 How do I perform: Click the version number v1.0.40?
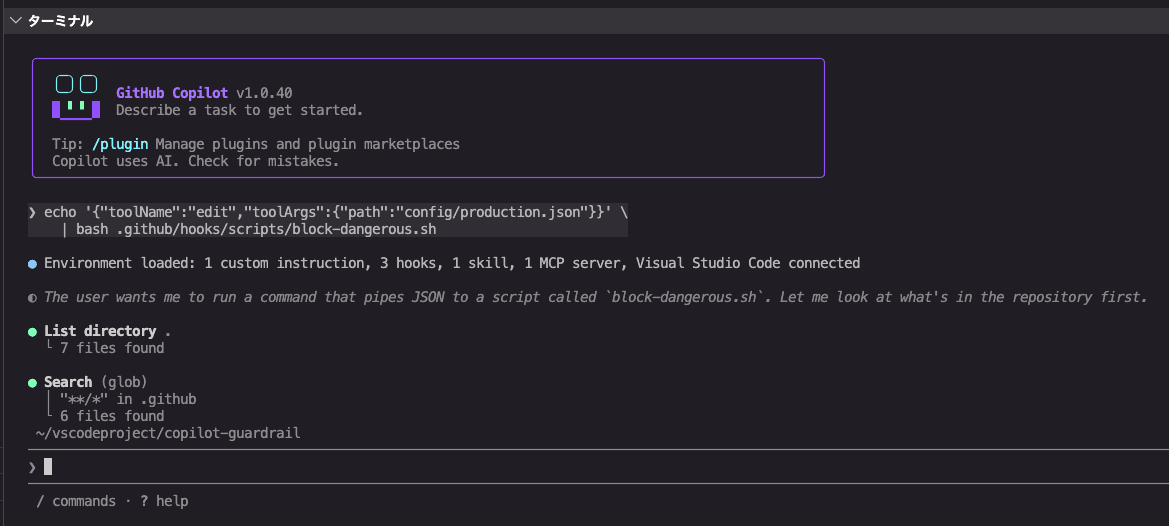coord(264,93)
